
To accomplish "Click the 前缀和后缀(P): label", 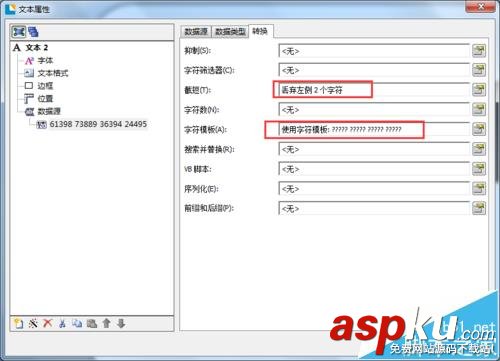I will point(209,208).
